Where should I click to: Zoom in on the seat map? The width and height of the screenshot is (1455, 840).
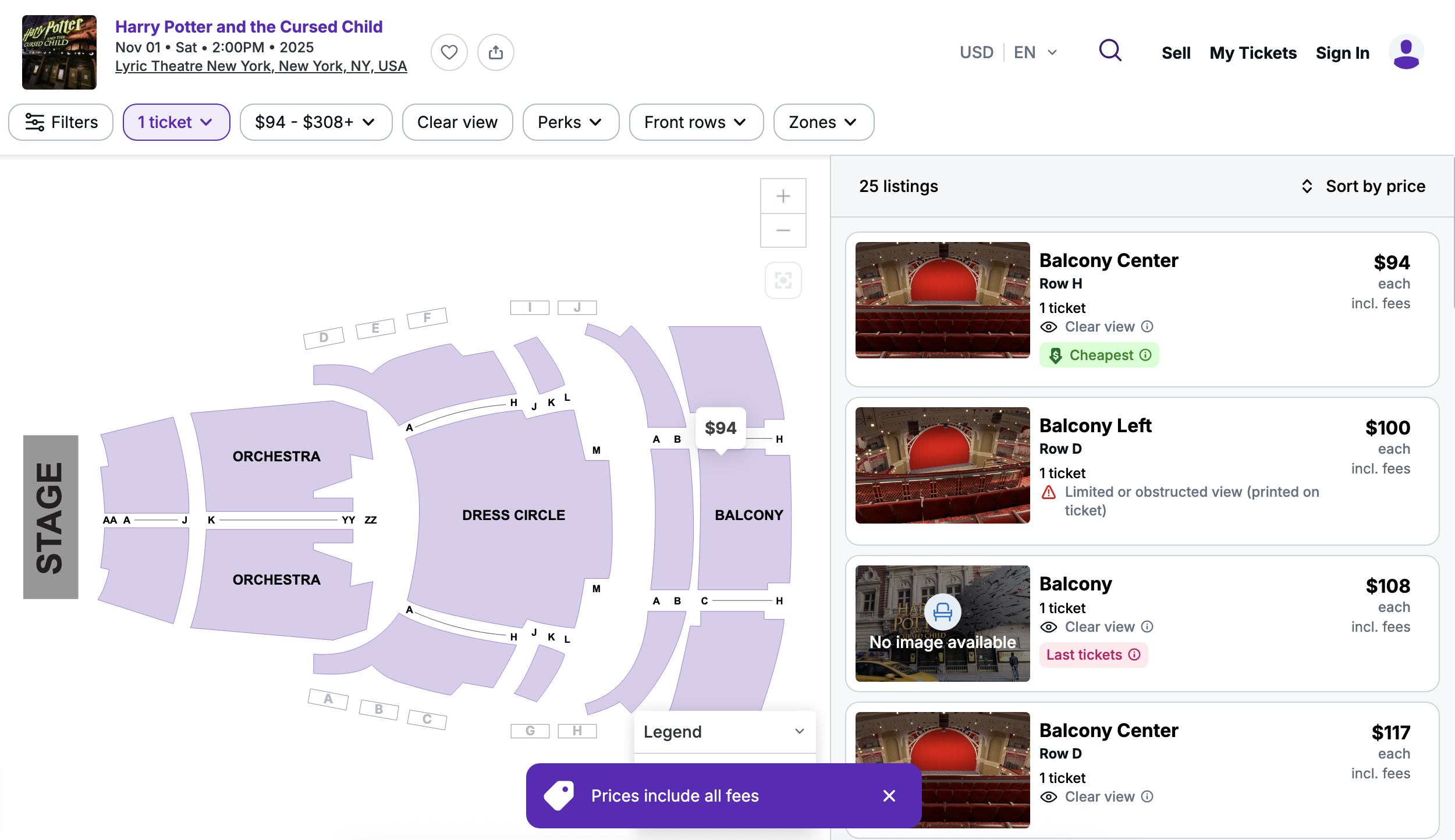[x=783, y=196]
